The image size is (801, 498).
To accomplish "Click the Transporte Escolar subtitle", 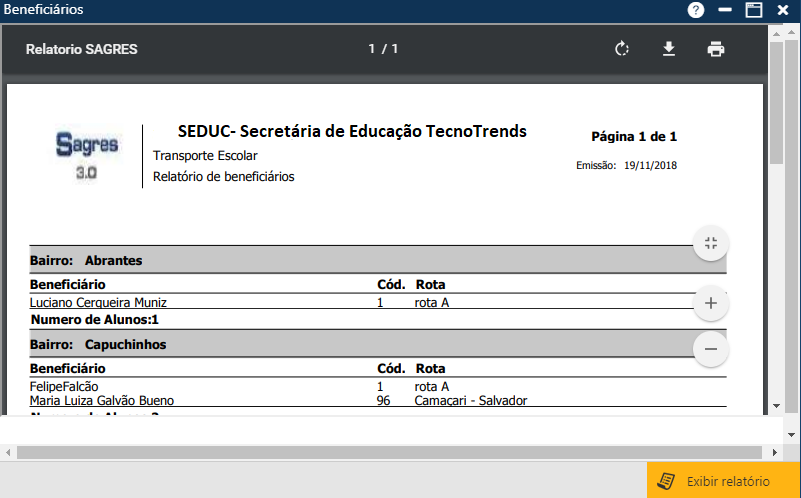I will [205, 156].
